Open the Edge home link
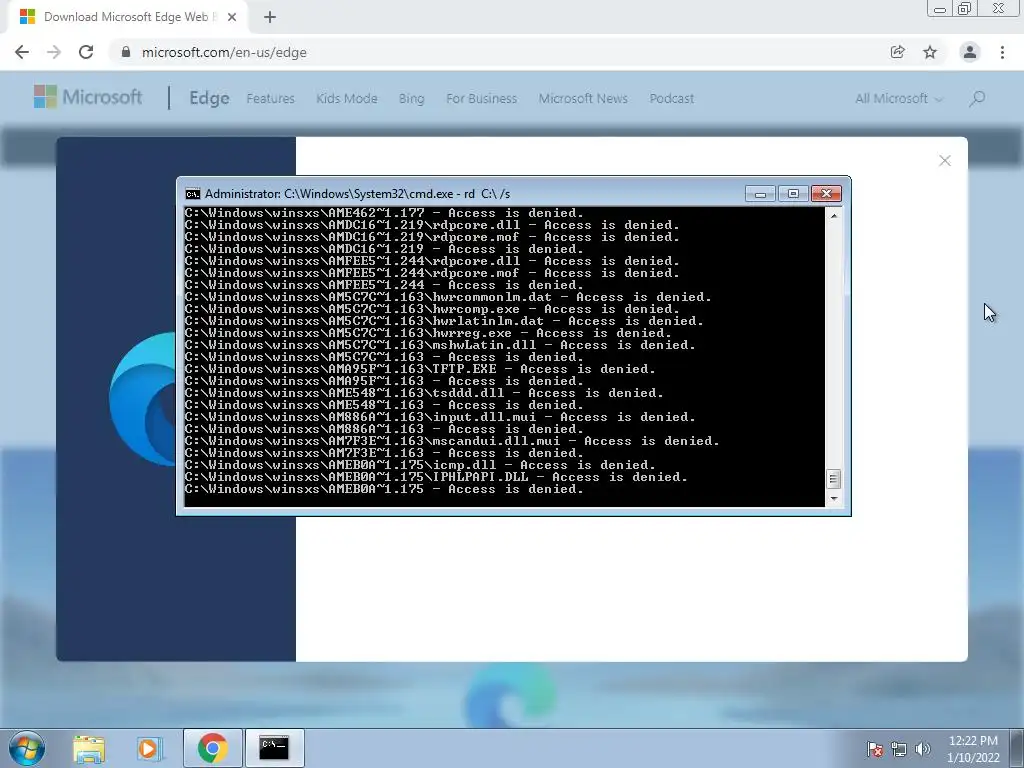 click(209, 98)
